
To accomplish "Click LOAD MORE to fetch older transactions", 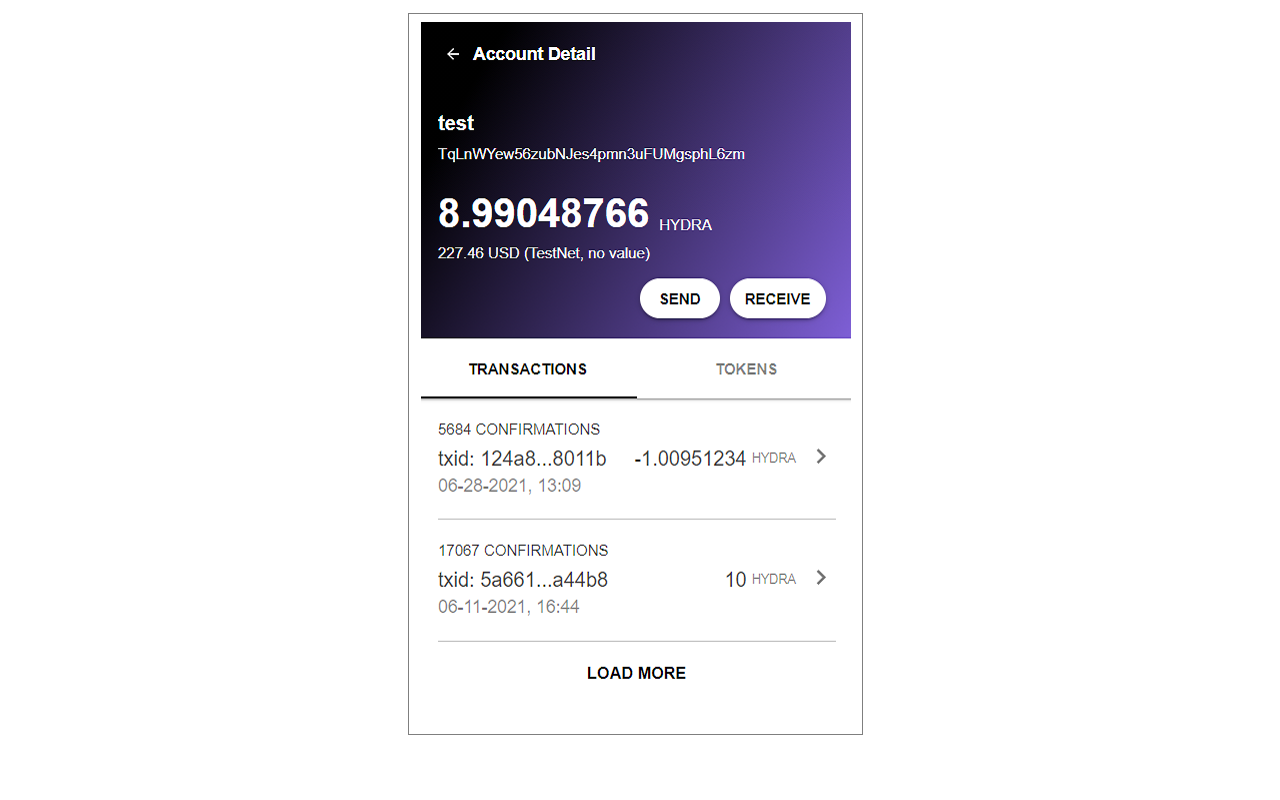I will click(x=636, y=673).
